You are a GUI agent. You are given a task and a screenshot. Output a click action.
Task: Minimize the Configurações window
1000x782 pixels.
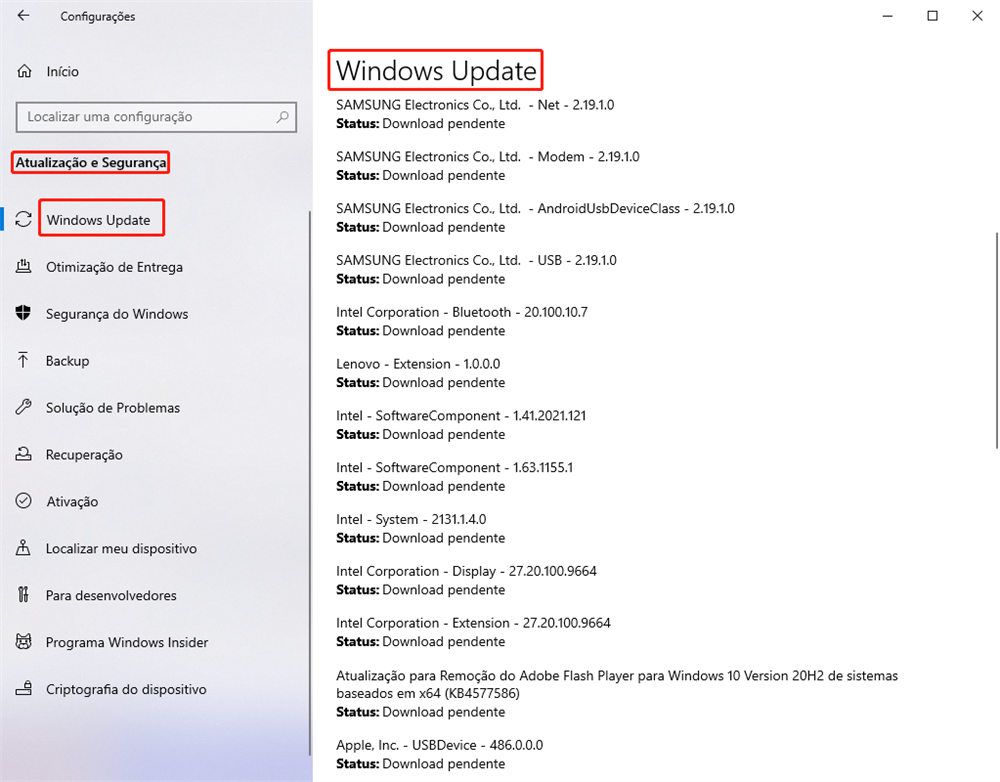(x=887, y=15)
